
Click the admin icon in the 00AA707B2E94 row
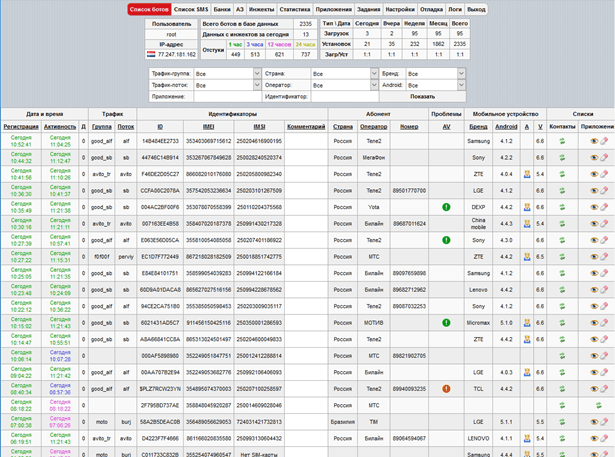click(x=527, y=372)
